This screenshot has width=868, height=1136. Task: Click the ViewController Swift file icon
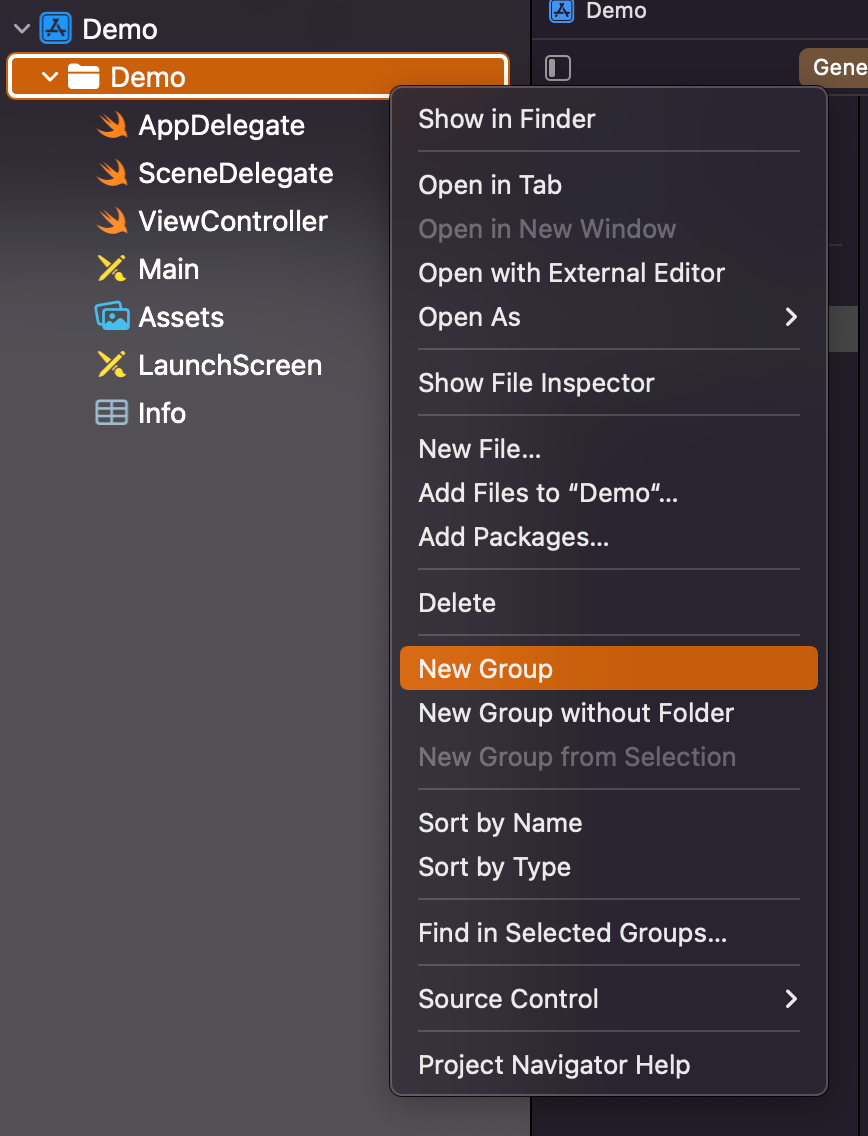tap(112, 221)
